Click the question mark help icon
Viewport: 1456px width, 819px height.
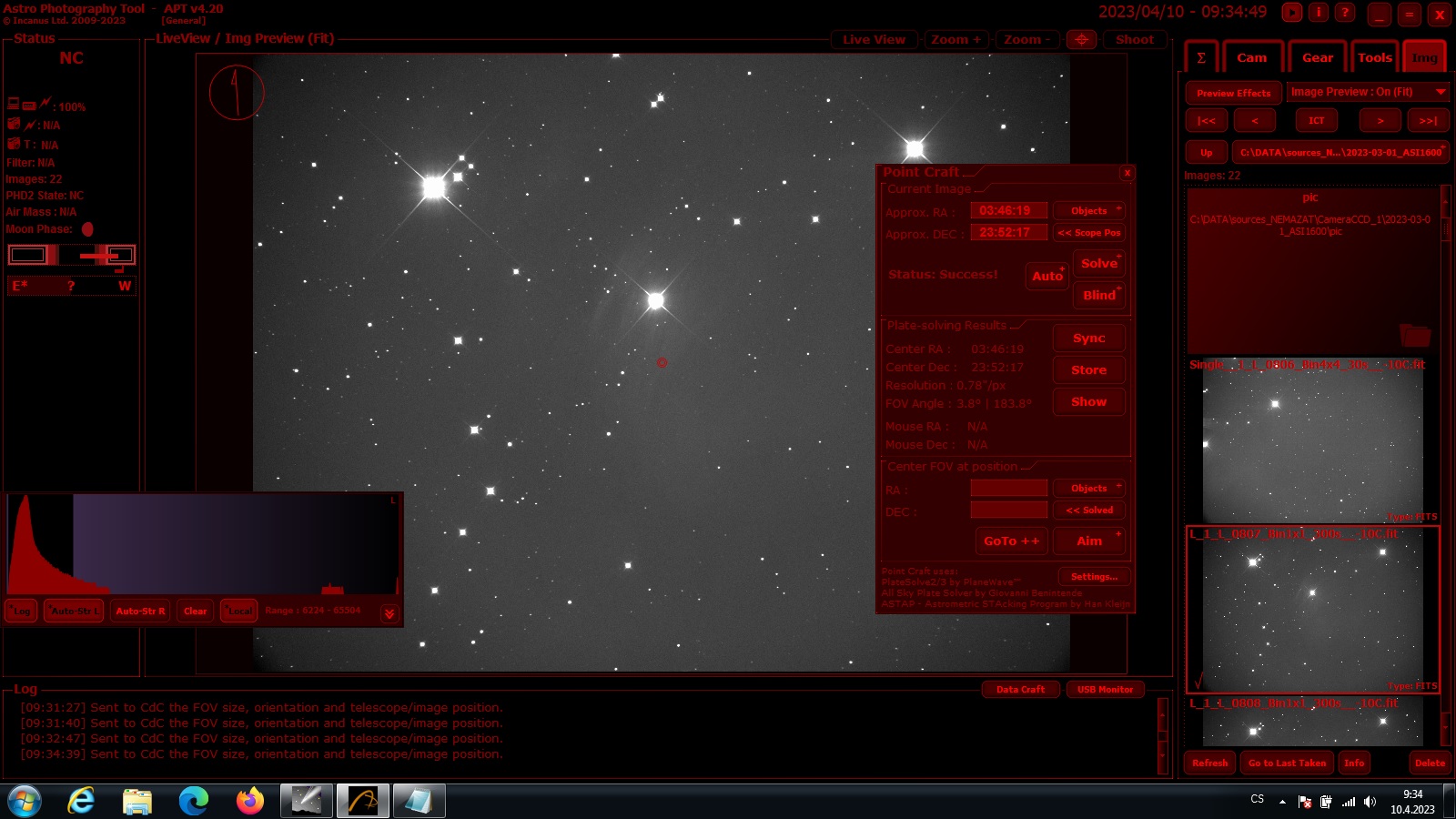(1345, 13)
